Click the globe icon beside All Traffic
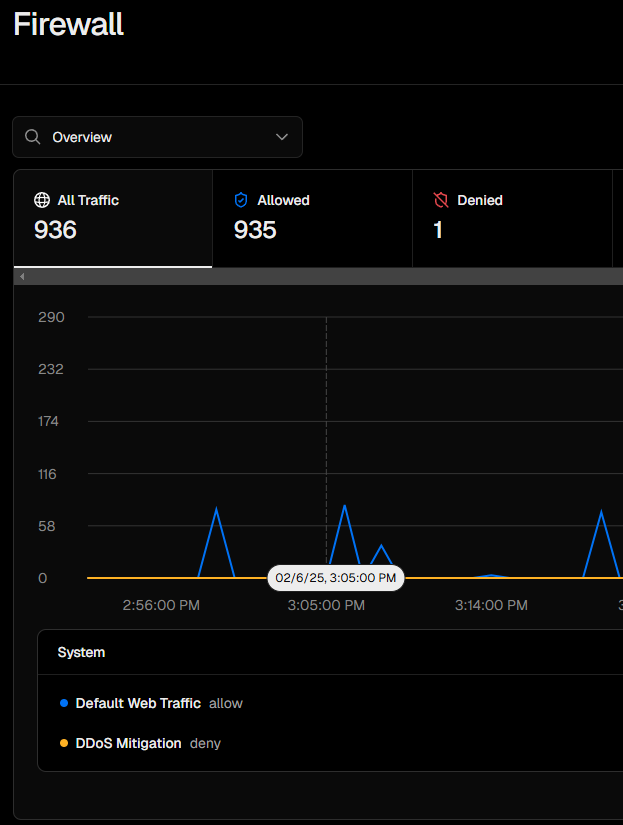Screen dimensions: 623x825 tap(42, 200)
